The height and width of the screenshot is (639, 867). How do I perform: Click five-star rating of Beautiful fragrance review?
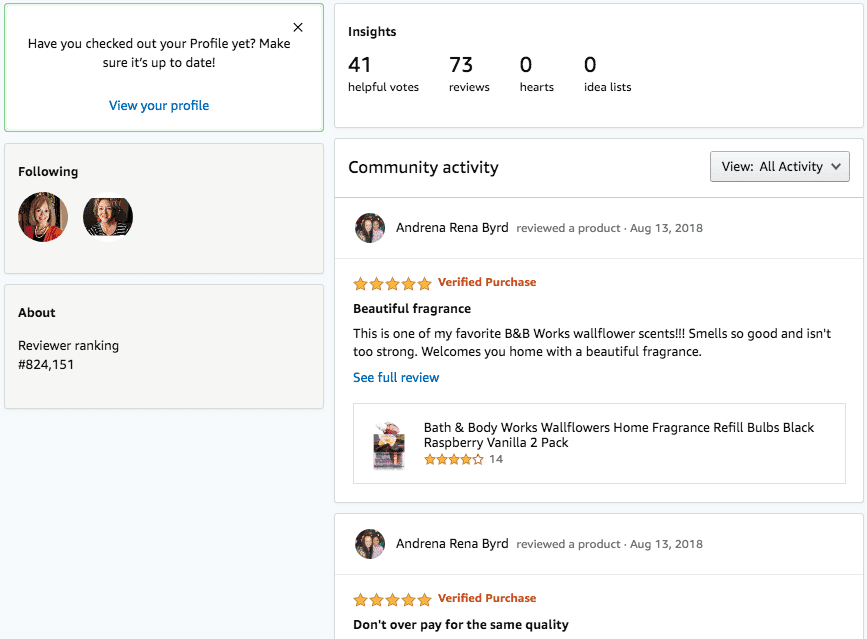point(392,284)
